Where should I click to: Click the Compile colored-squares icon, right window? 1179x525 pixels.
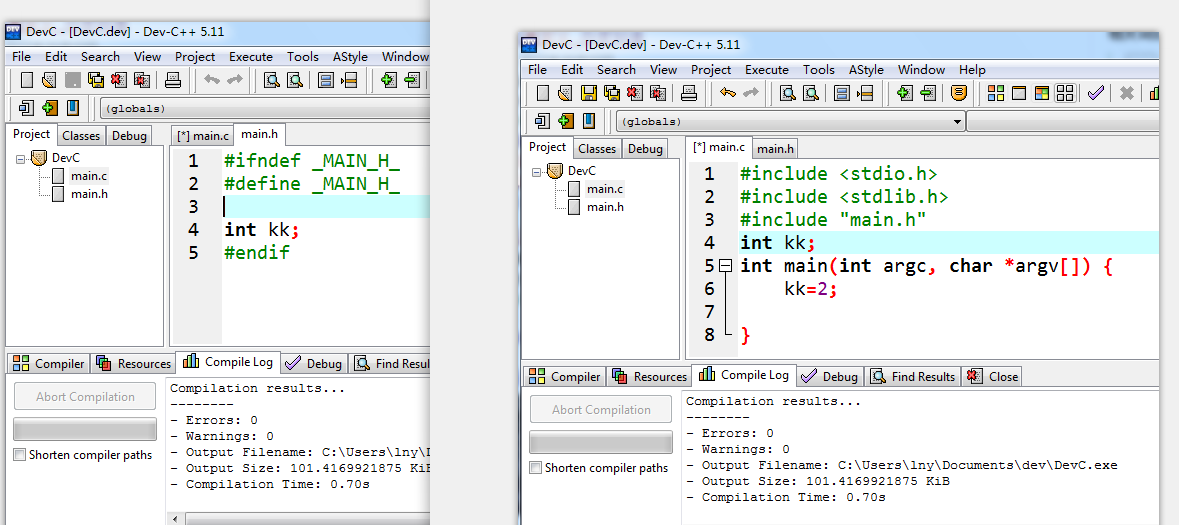(996, 93)
